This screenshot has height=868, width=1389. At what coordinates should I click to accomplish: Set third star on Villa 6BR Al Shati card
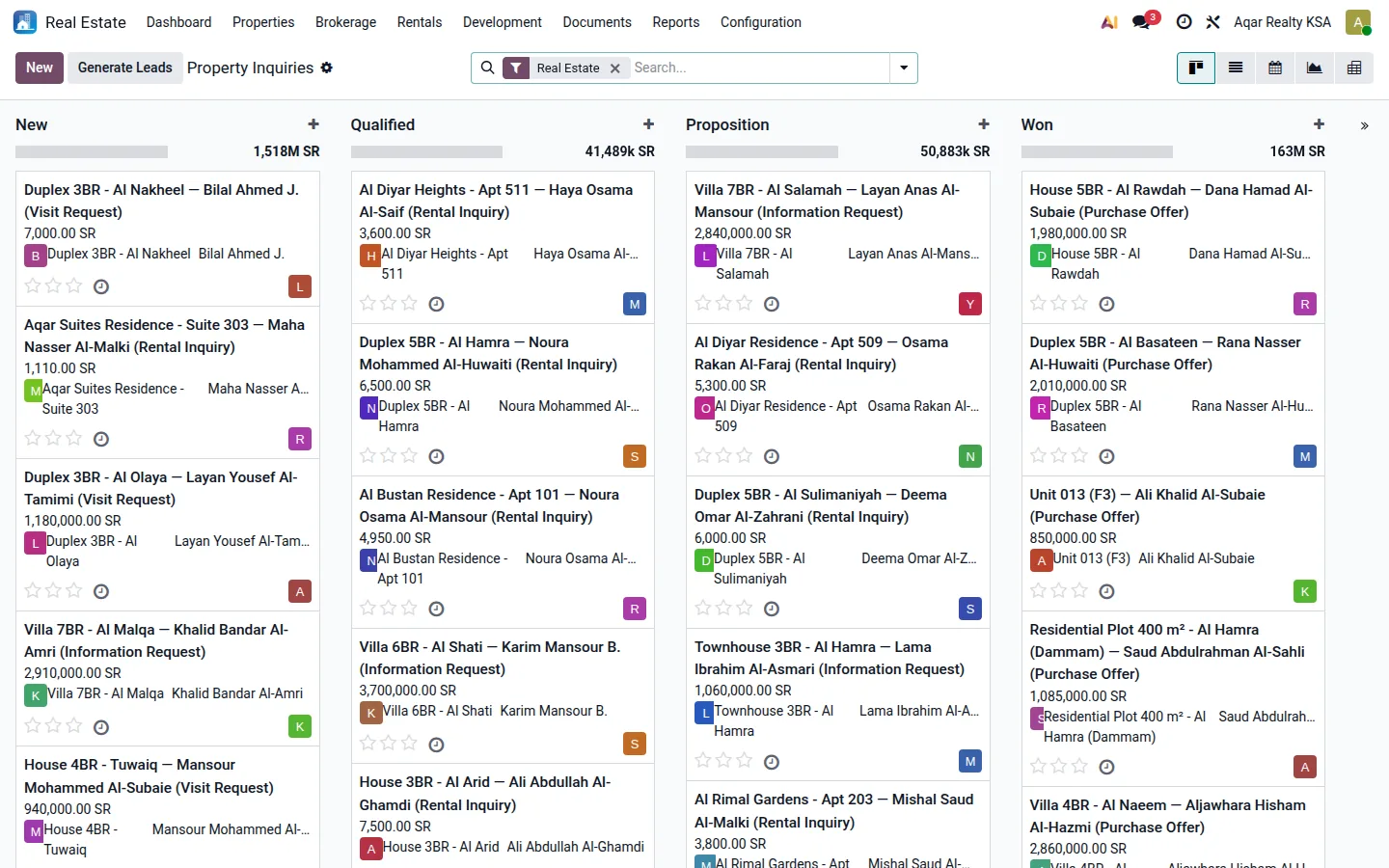(x=409, y=744)
